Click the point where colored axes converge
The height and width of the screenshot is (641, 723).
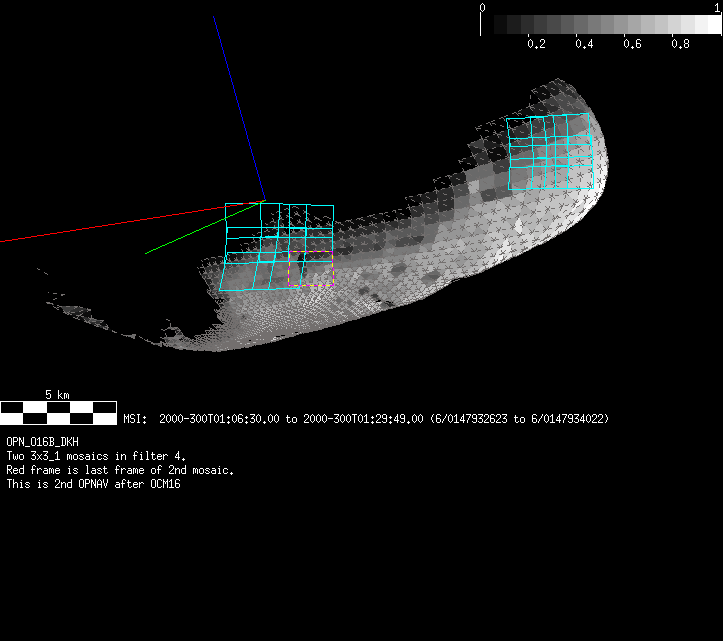pyautogui.click(x=264, y=200)
